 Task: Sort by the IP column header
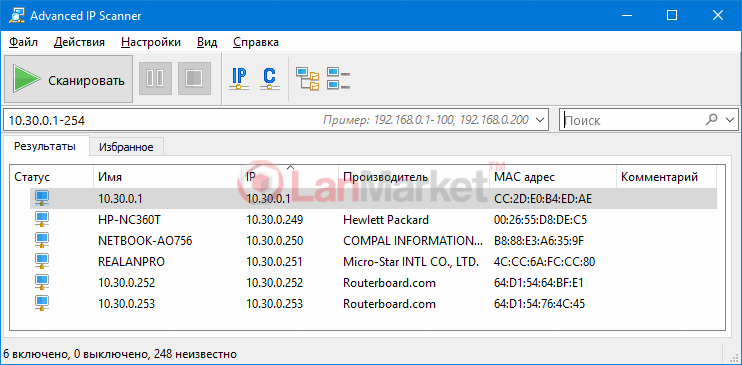tap(290, 177)
